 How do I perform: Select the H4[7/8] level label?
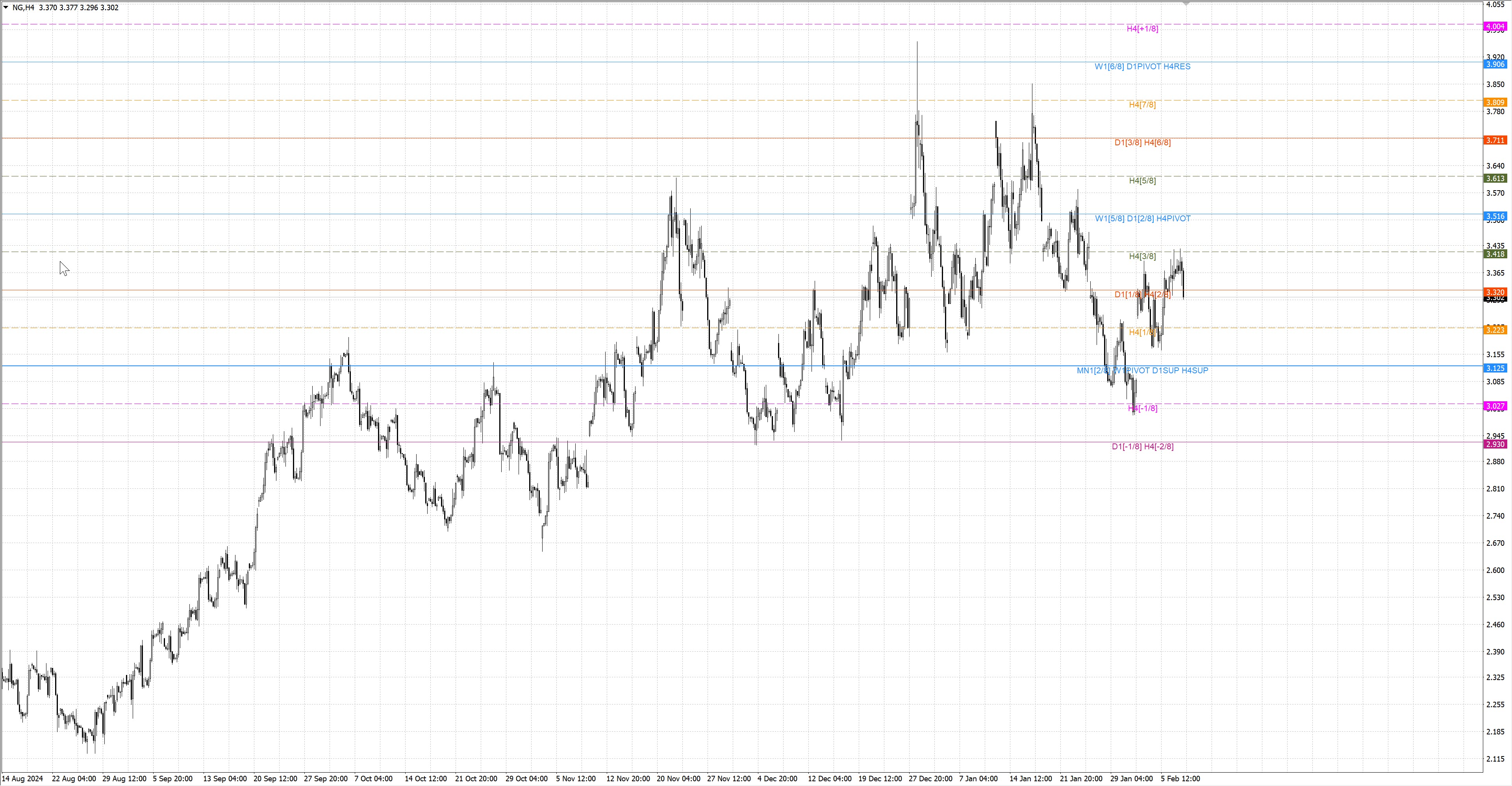(1142, 104)
